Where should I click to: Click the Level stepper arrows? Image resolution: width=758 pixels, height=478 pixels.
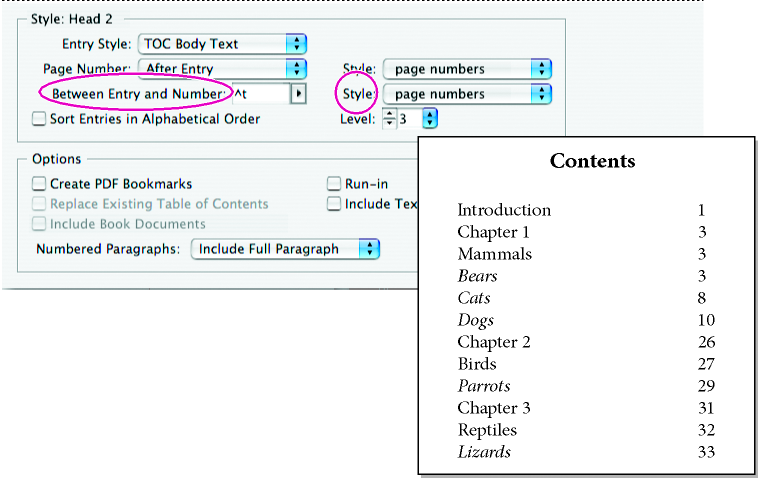(389, 119)
